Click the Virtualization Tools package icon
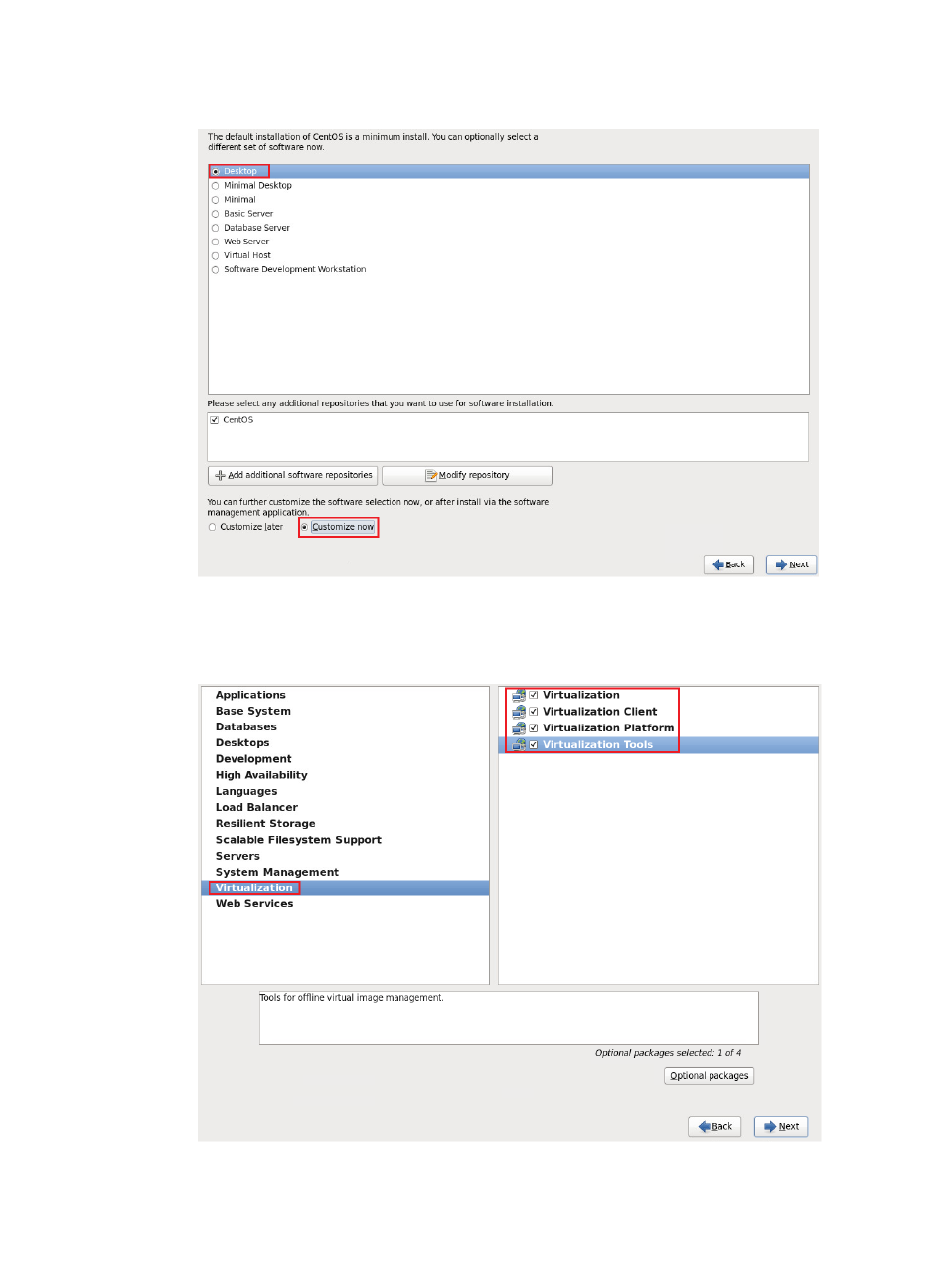 coord(519,744)
